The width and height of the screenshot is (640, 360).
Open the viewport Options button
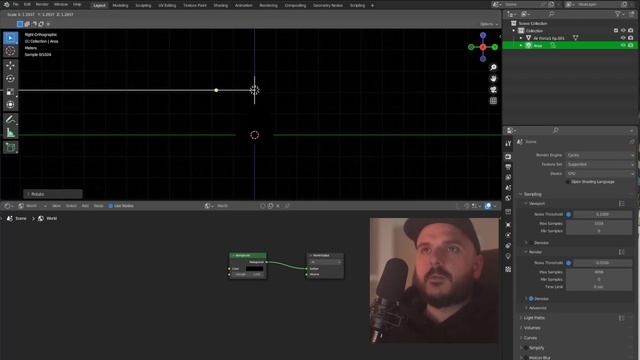(489, 24)
